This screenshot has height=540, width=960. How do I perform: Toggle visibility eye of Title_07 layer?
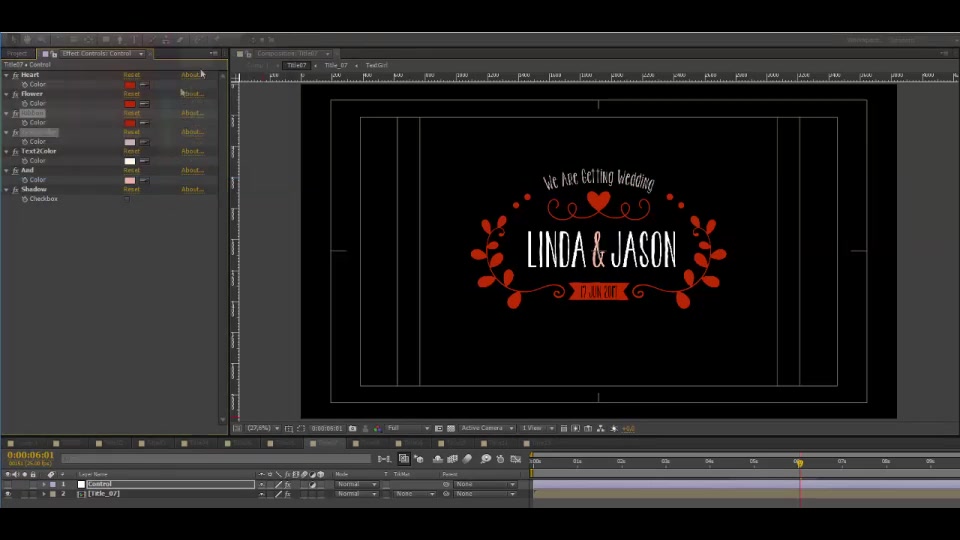(x=8, y=493)
